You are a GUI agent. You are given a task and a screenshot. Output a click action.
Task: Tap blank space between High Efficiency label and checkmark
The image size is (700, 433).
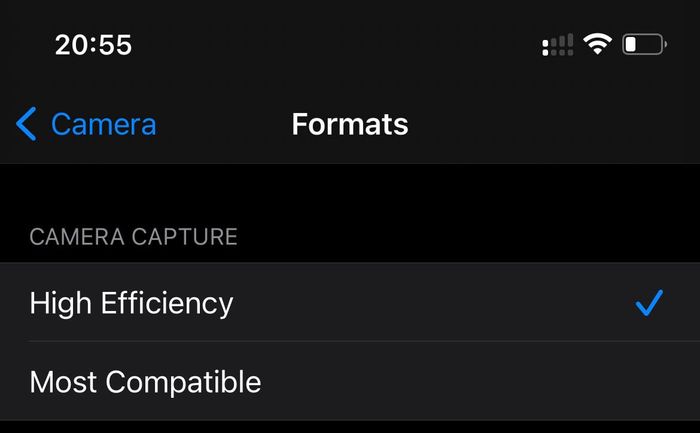(433, 303)
